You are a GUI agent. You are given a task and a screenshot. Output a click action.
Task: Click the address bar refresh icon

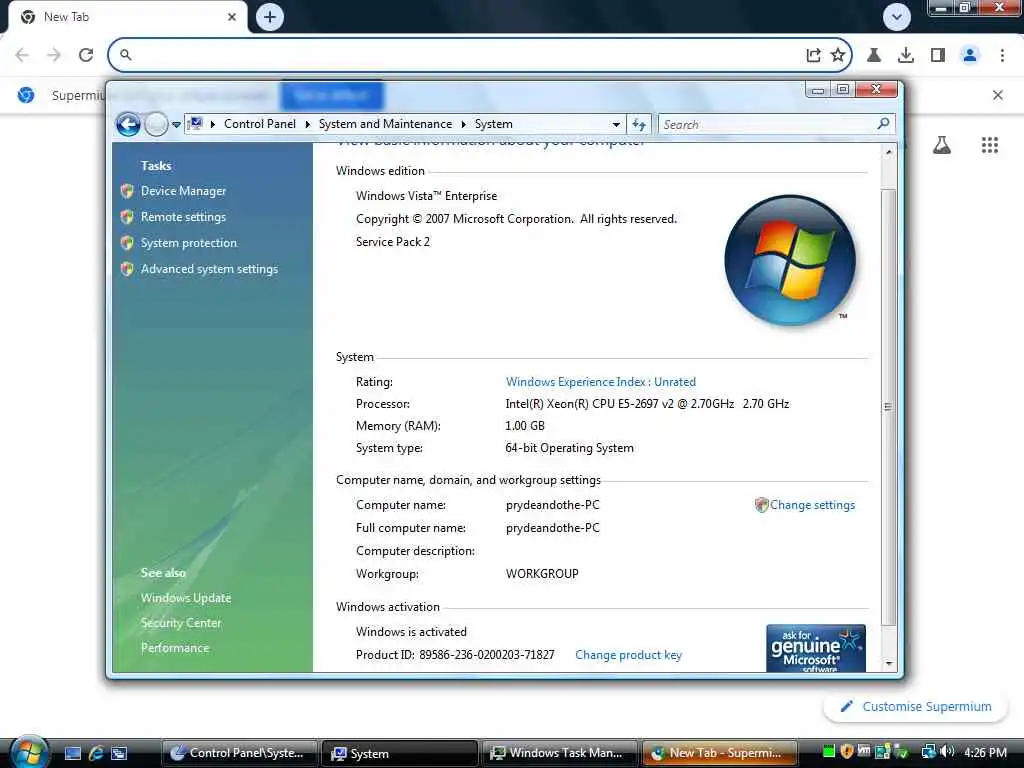tap(639, 124)
